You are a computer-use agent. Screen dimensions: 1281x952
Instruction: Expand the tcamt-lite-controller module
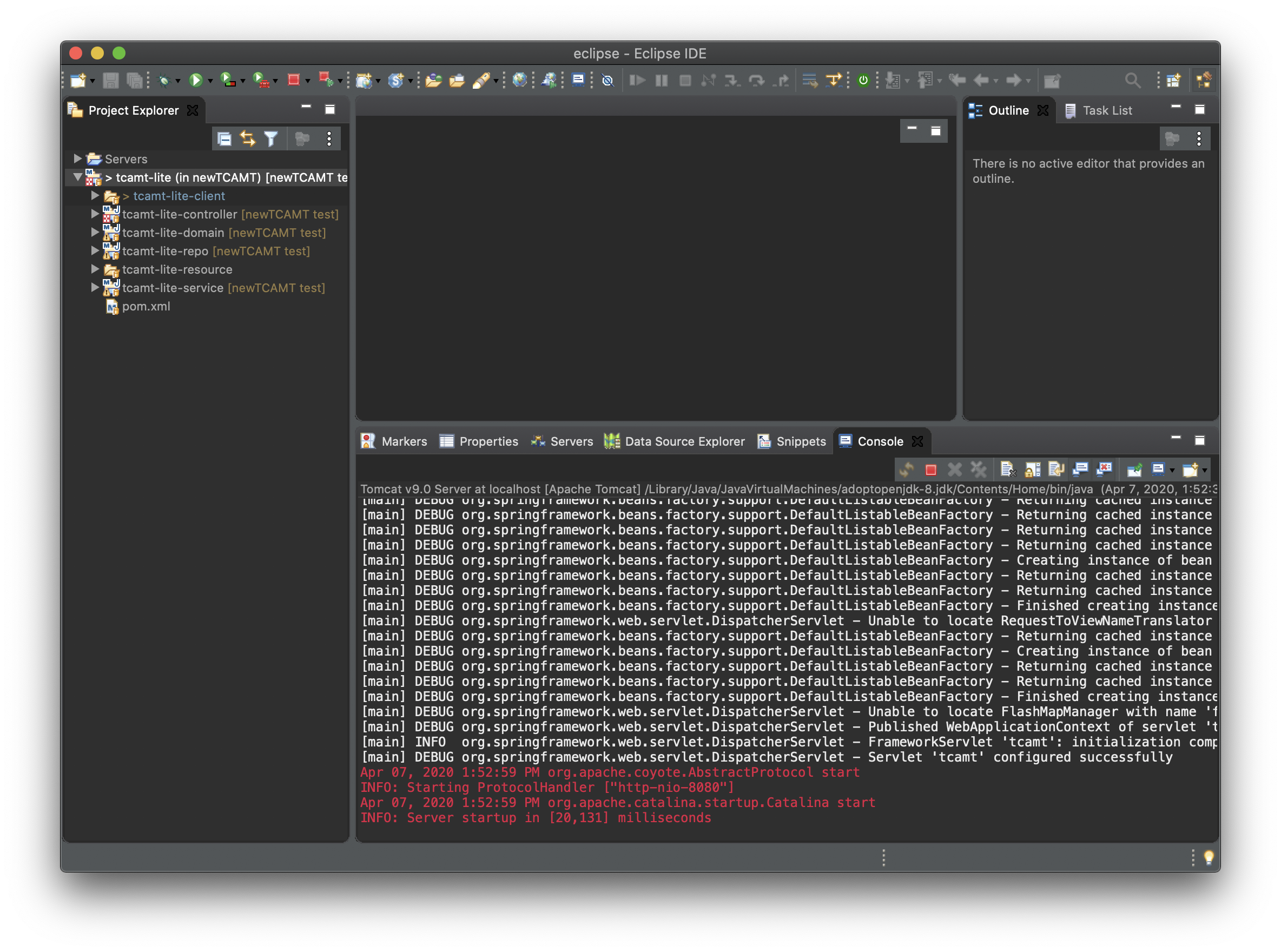pos(95,214)
